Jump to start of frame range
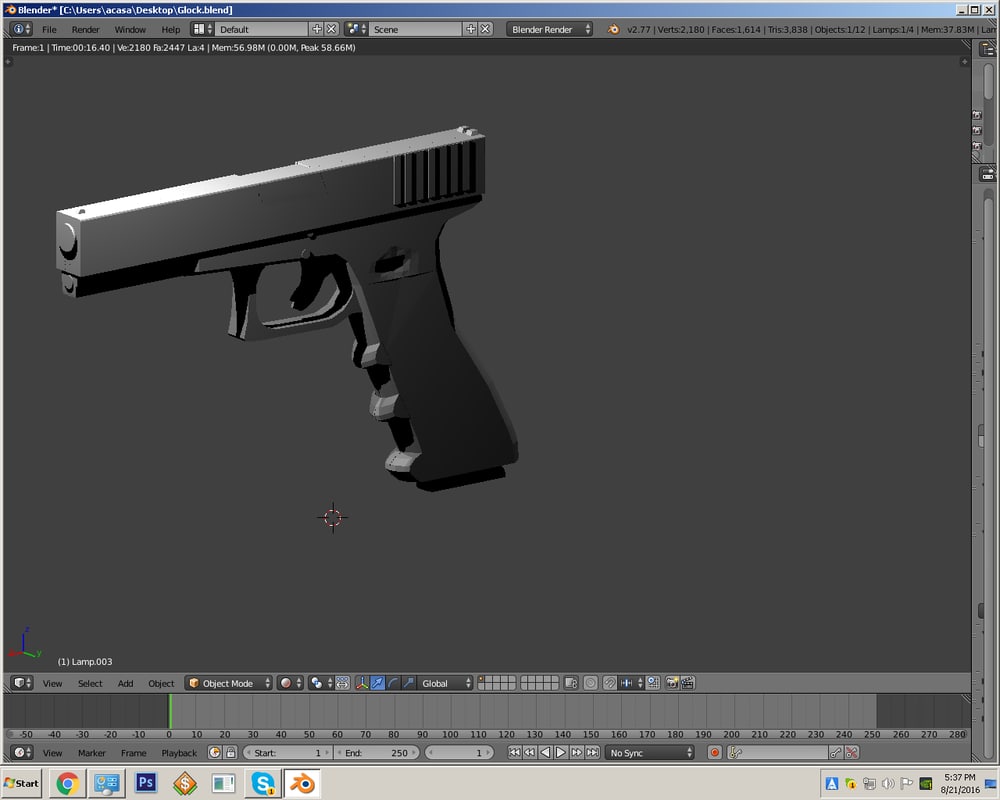 click(512, 752)
